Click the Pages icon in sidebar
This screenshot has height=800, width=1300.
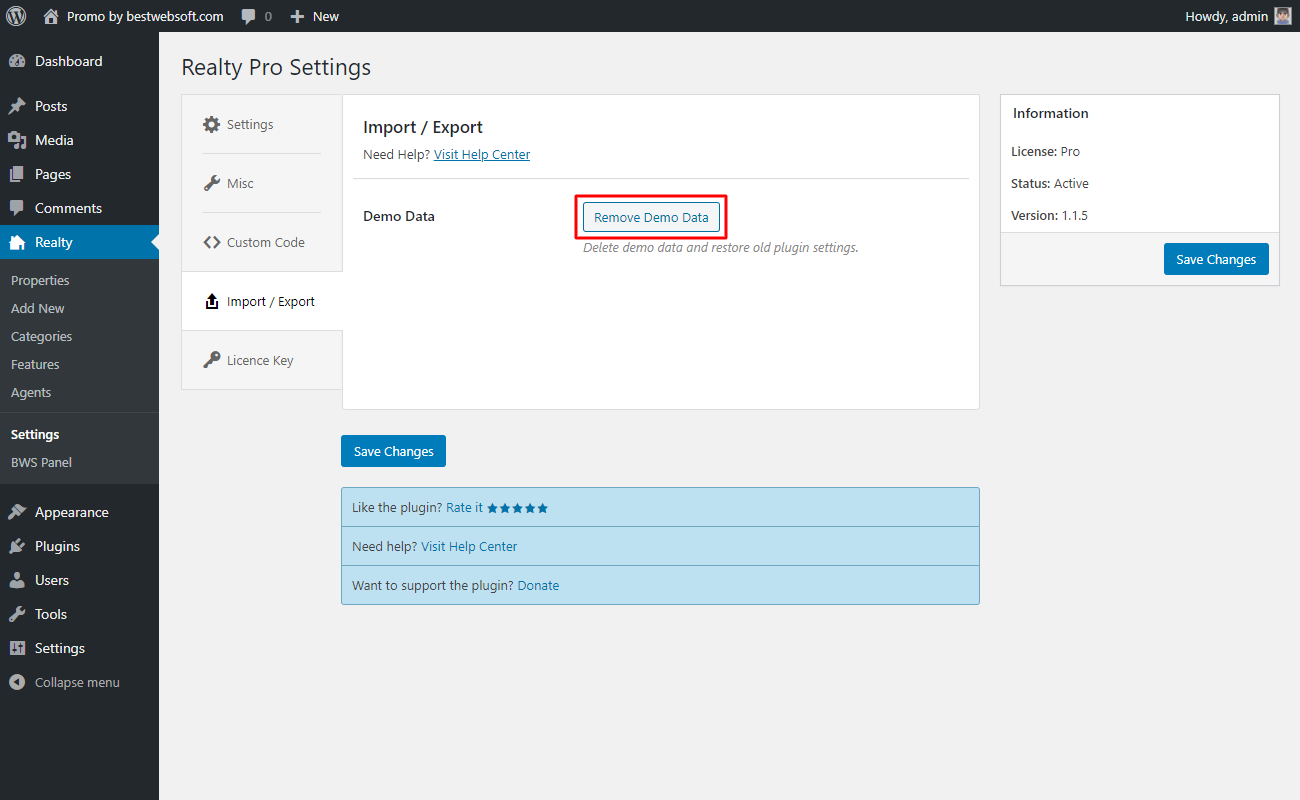pyautogui.click(x=17, y=174)
